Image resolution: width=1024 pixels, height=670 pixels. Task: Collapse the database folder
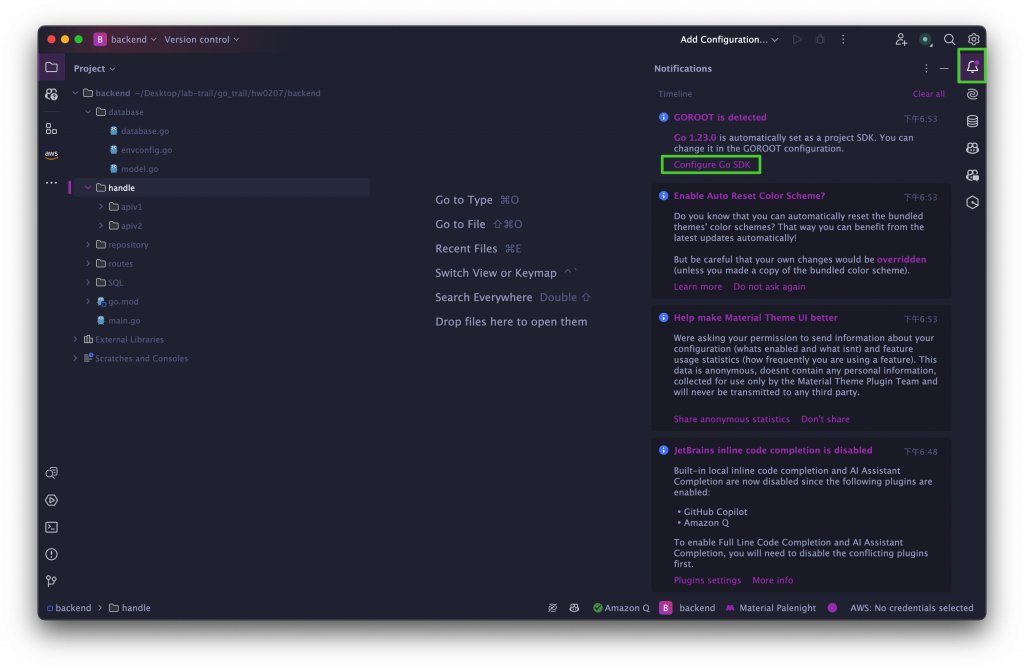pyautogui.click(x=88, y=112)
